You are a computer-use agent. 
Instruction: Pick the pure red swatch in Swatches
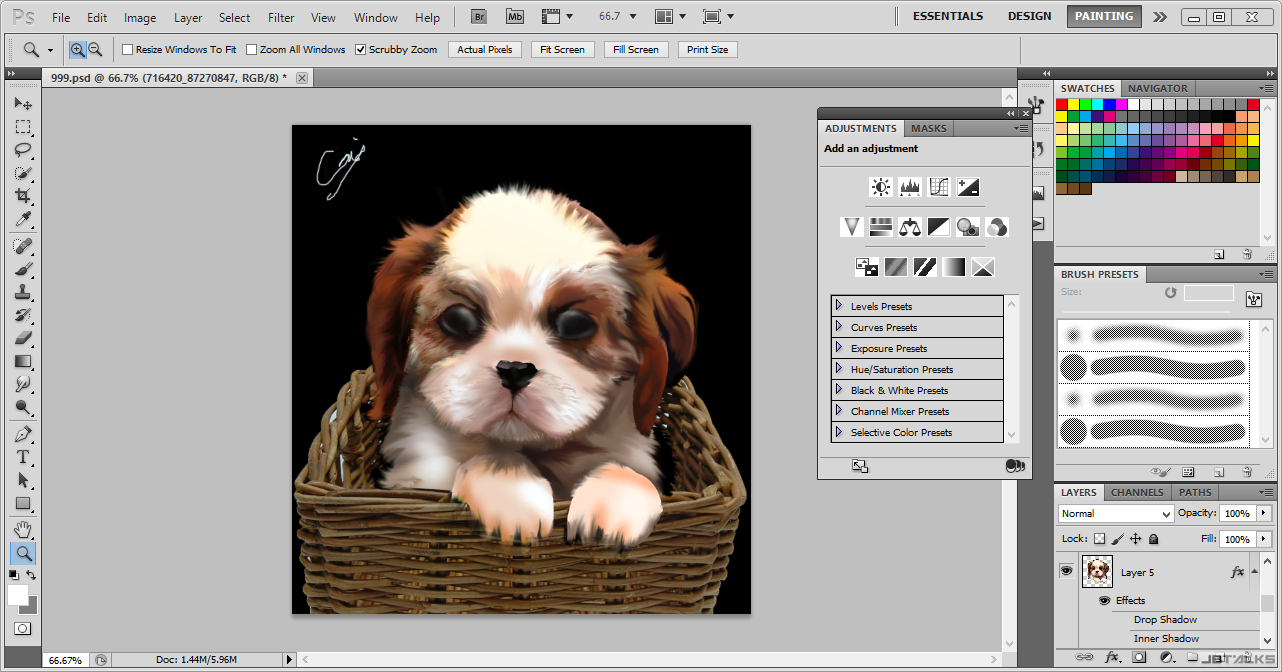click(x=1062, y=104)
